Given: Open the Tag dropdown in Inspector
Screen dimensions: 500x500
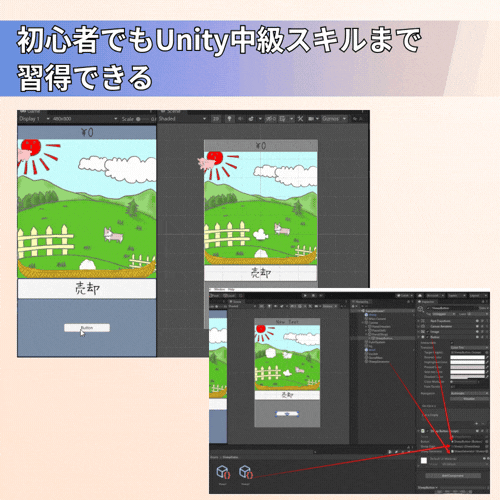Looking at the screenshot, I should coord(444,314).
